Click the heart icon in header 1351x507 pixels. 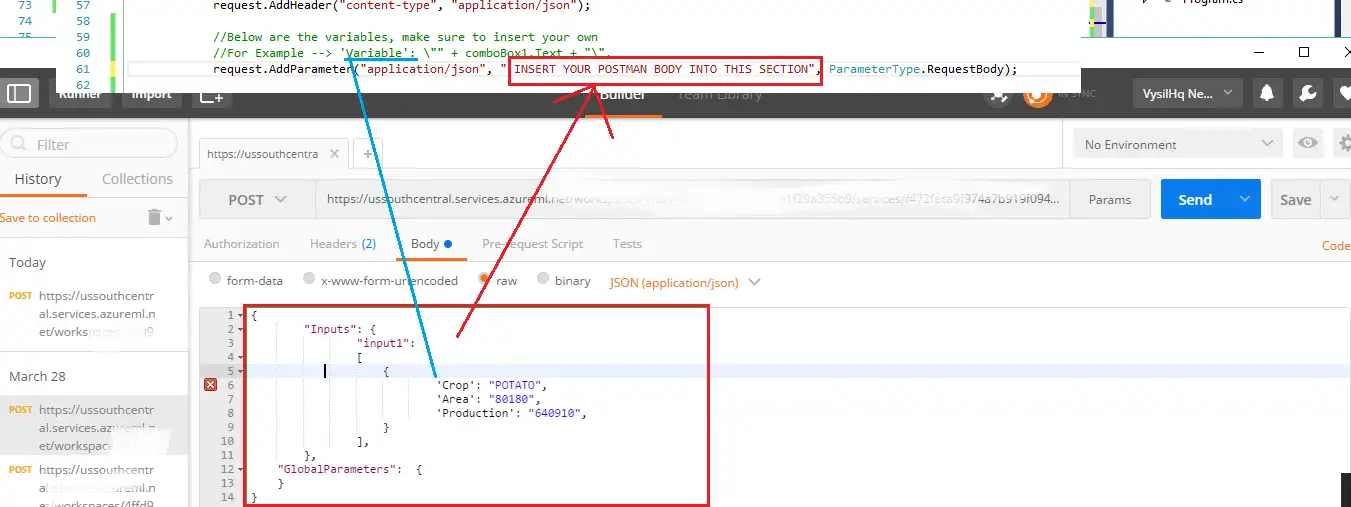tap(1343, 94)
